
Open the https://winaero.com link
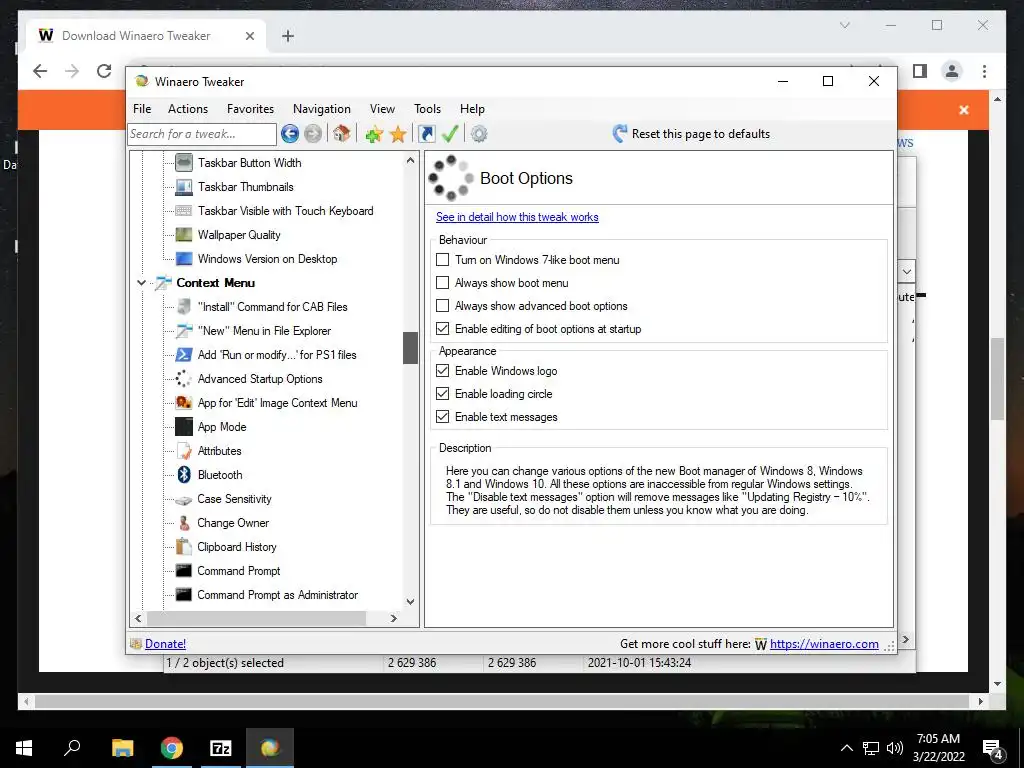pos(824,644)
